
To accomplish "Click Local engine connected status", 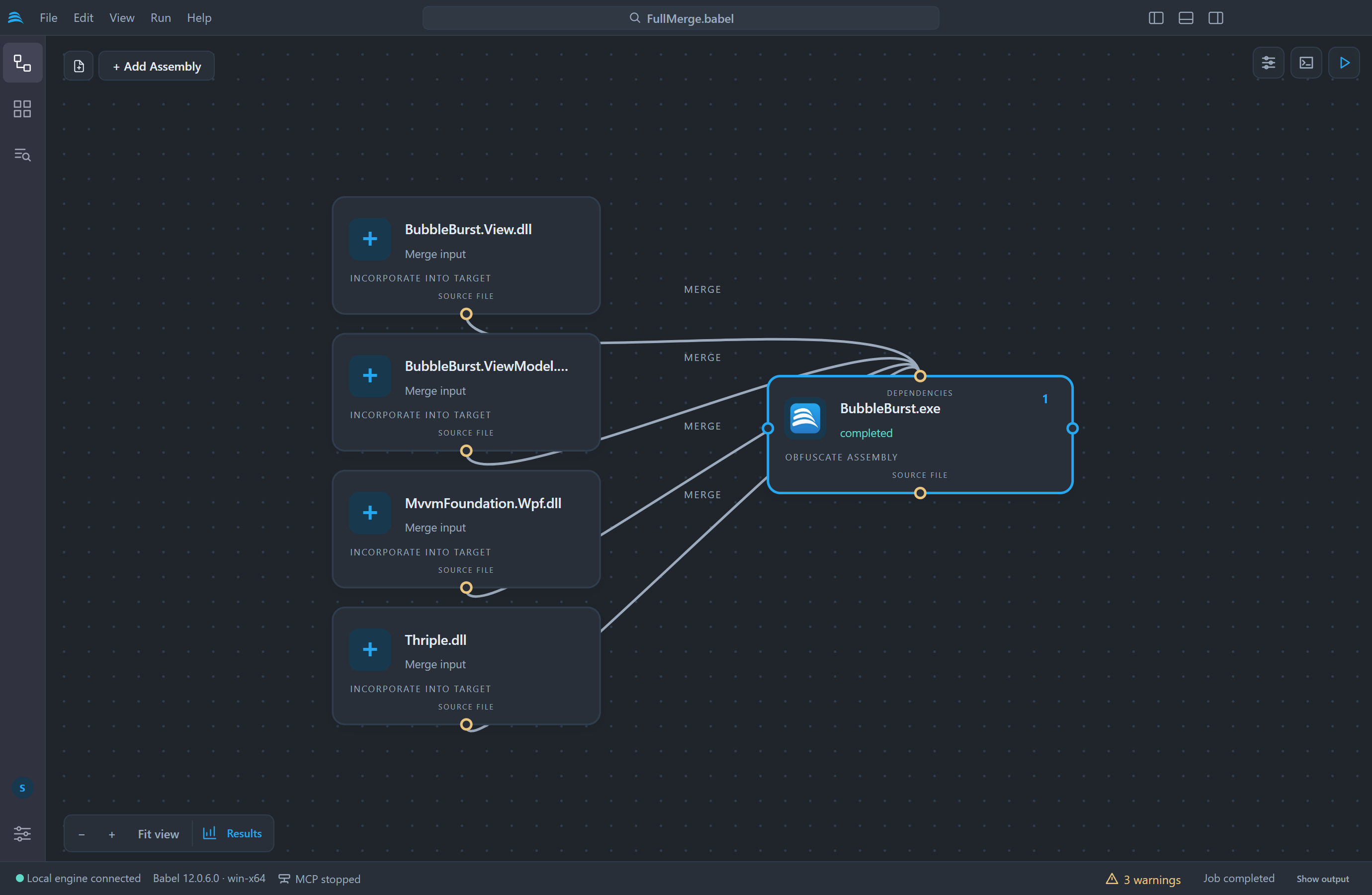I will click(x=79, y=878).
